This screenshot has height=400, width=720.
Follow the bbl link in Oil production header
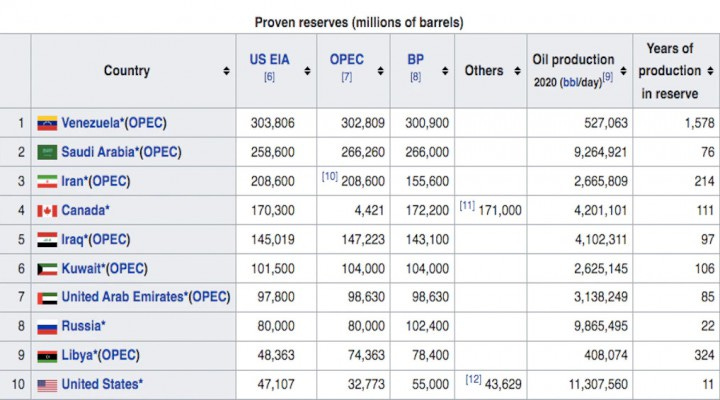click(570, 83)
